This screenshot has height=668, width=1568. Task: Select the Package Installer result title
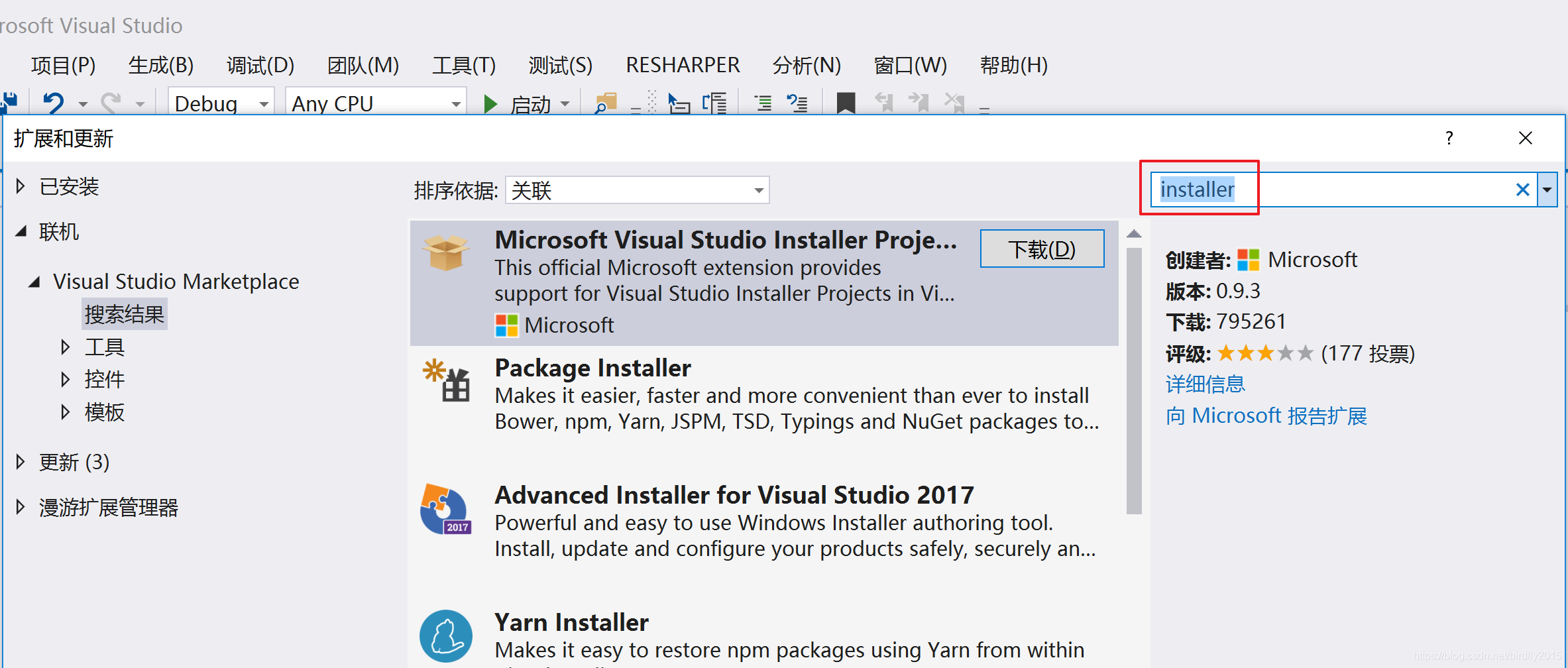click(592, 368)
